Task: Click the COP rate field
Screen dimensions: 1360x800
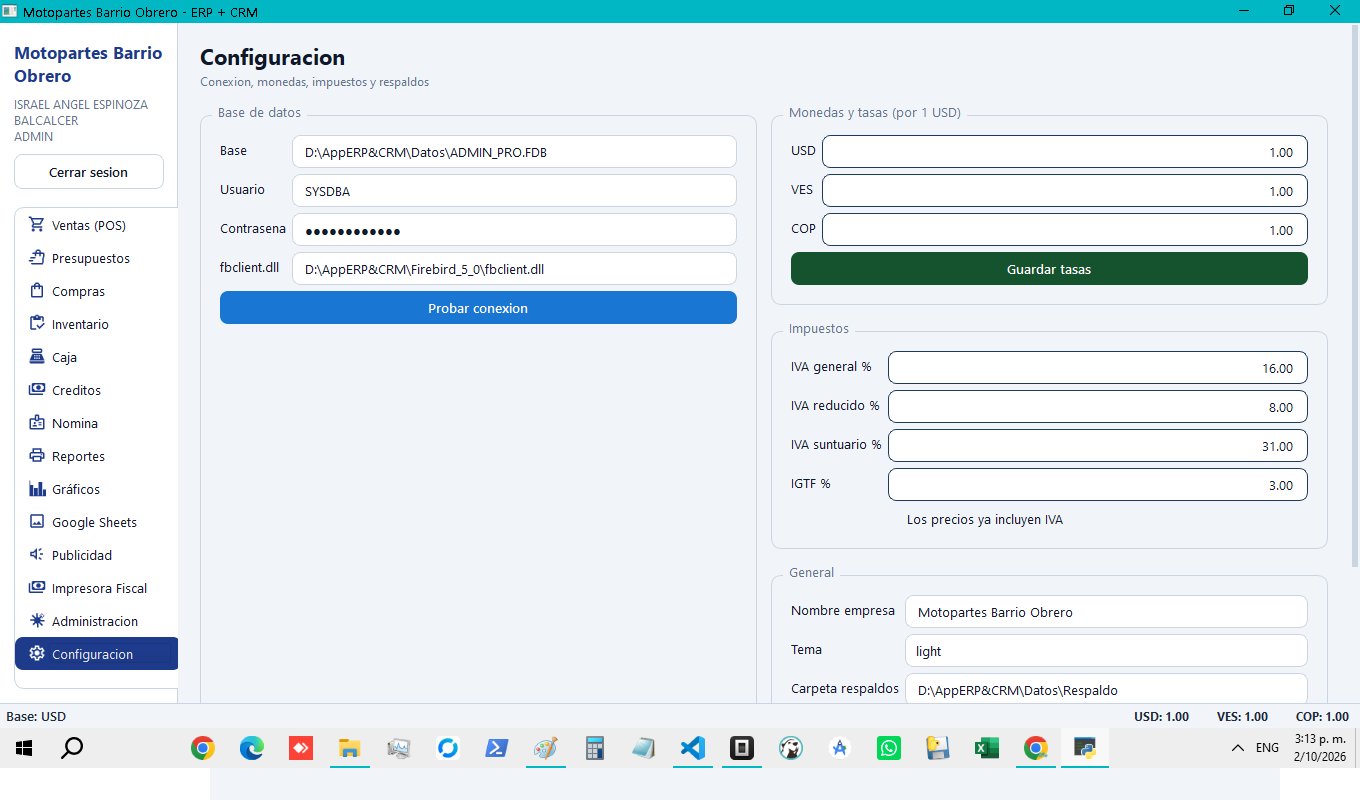Action: point(1065,230)
